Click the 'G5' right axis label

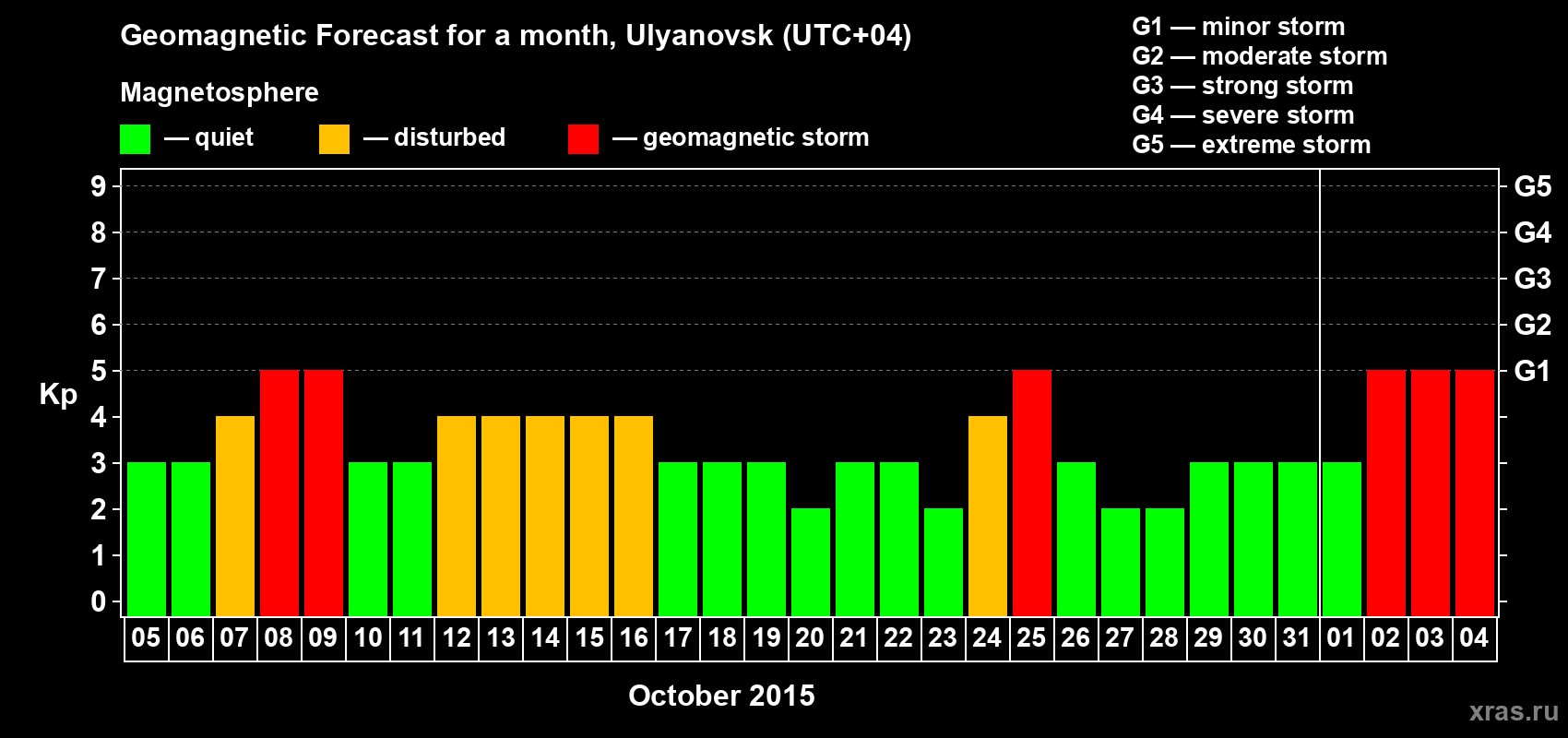tap(1533, 186)
